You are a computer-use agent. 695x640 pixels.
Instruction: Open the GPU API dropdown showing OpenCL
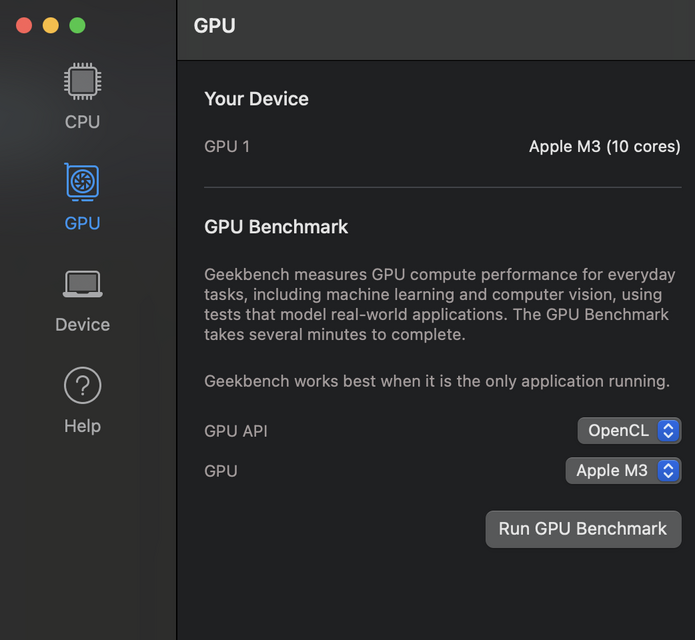[x=629, y=430]
